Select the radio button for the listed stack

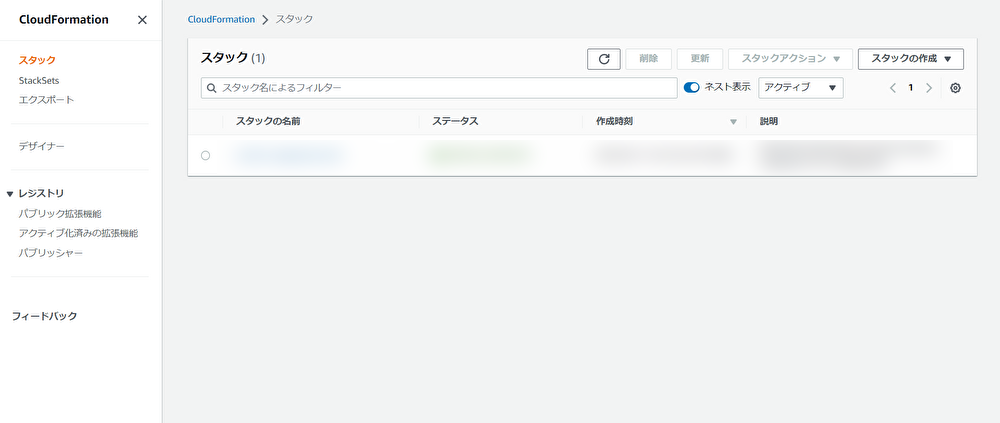[x=205, y=156]
